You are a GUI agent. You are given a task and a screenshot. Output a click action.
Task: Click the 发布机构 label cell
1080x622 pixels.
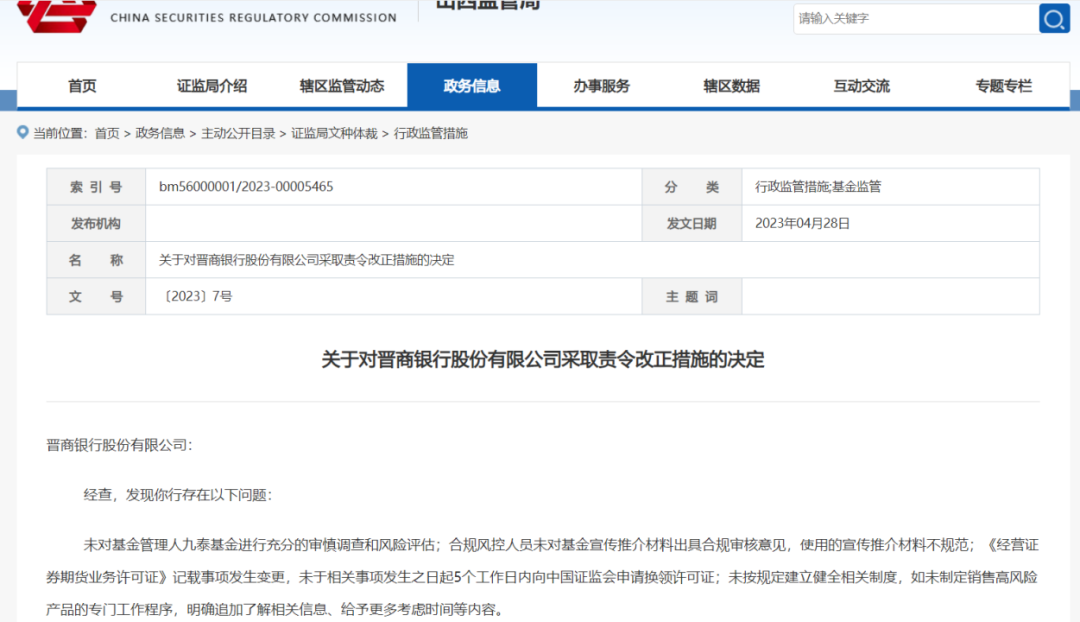pyautogui.click(x=96, y=223)
